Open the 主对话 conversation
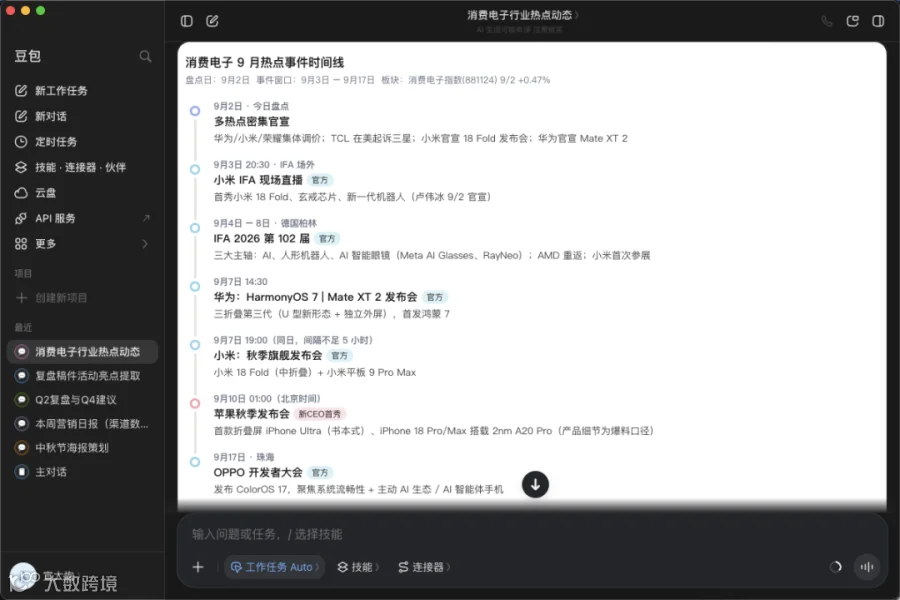This screenshot has height=600, width=900. pos(83,472)
